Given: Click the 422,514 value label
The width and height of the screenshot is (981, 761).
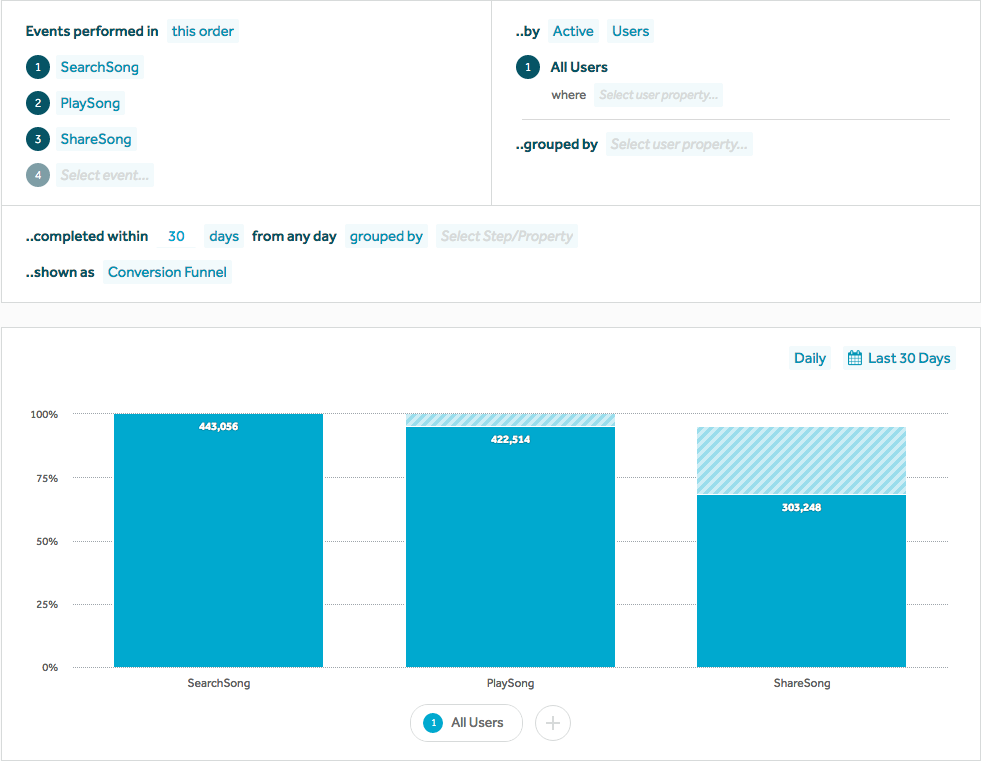Looking at the screenshot, I should (x=511, y=440).
